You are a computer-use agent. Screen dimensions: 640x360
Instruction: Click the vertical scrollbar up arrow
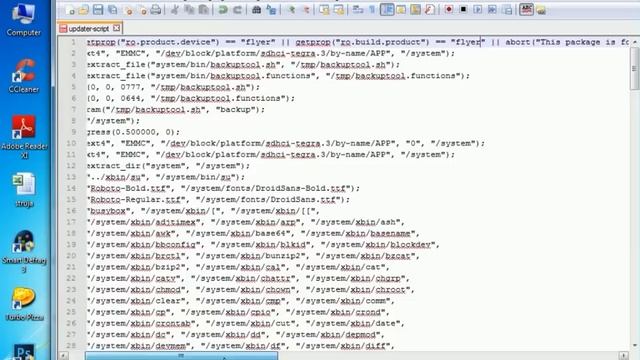tap(635, 41)
